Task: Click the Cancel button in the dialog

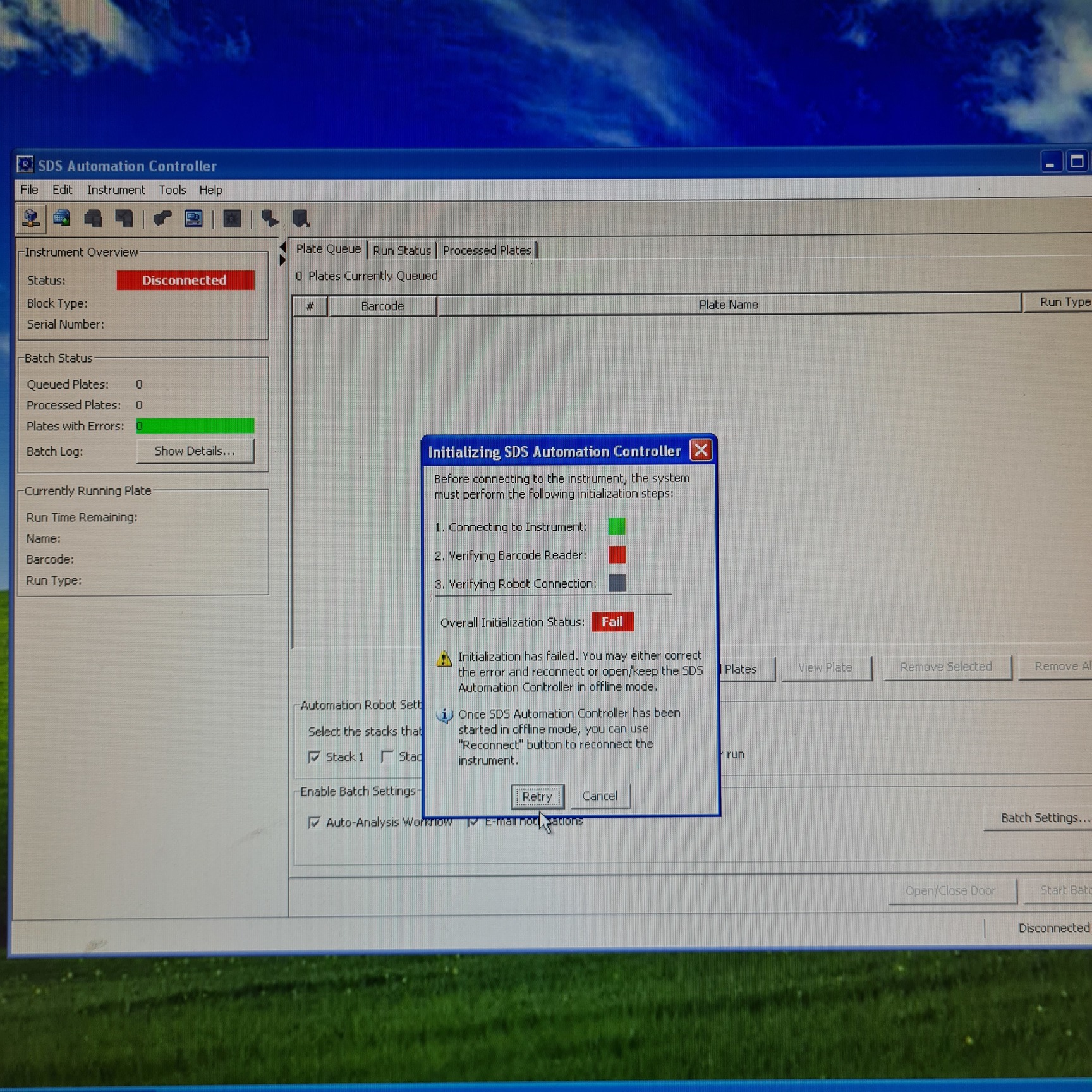Action: (600, 796)
